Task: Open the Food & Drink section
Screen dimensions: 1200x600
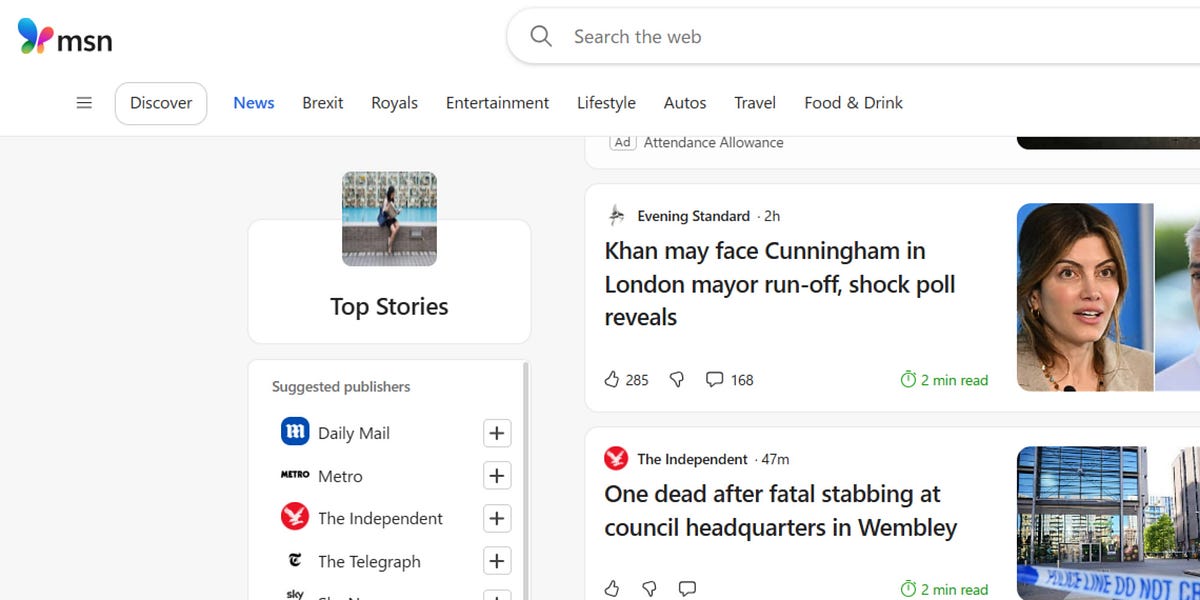Action: [x=854, y=103]
